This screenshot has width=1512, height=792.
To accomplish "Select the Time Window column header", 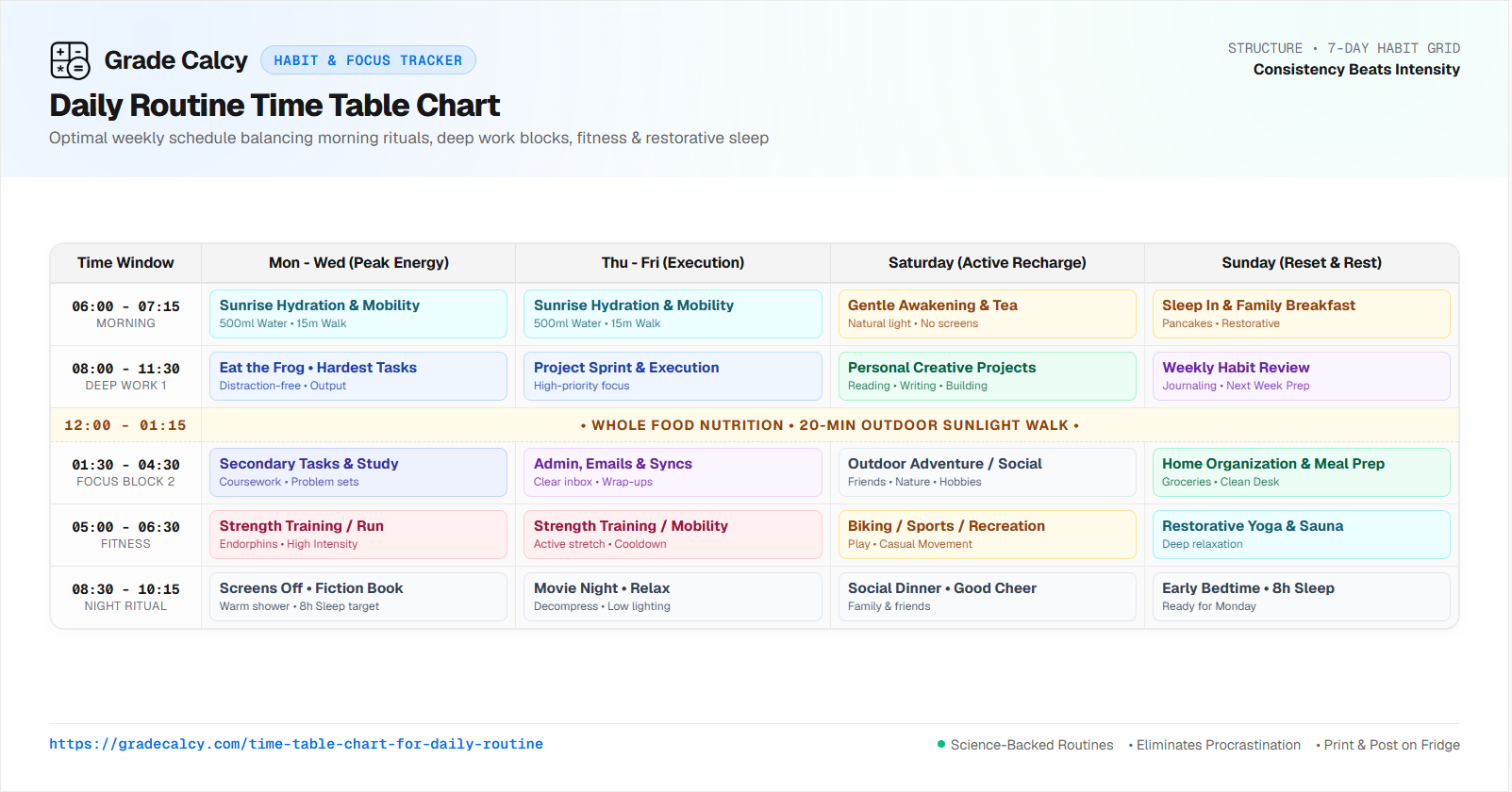I will click(125, 263).
